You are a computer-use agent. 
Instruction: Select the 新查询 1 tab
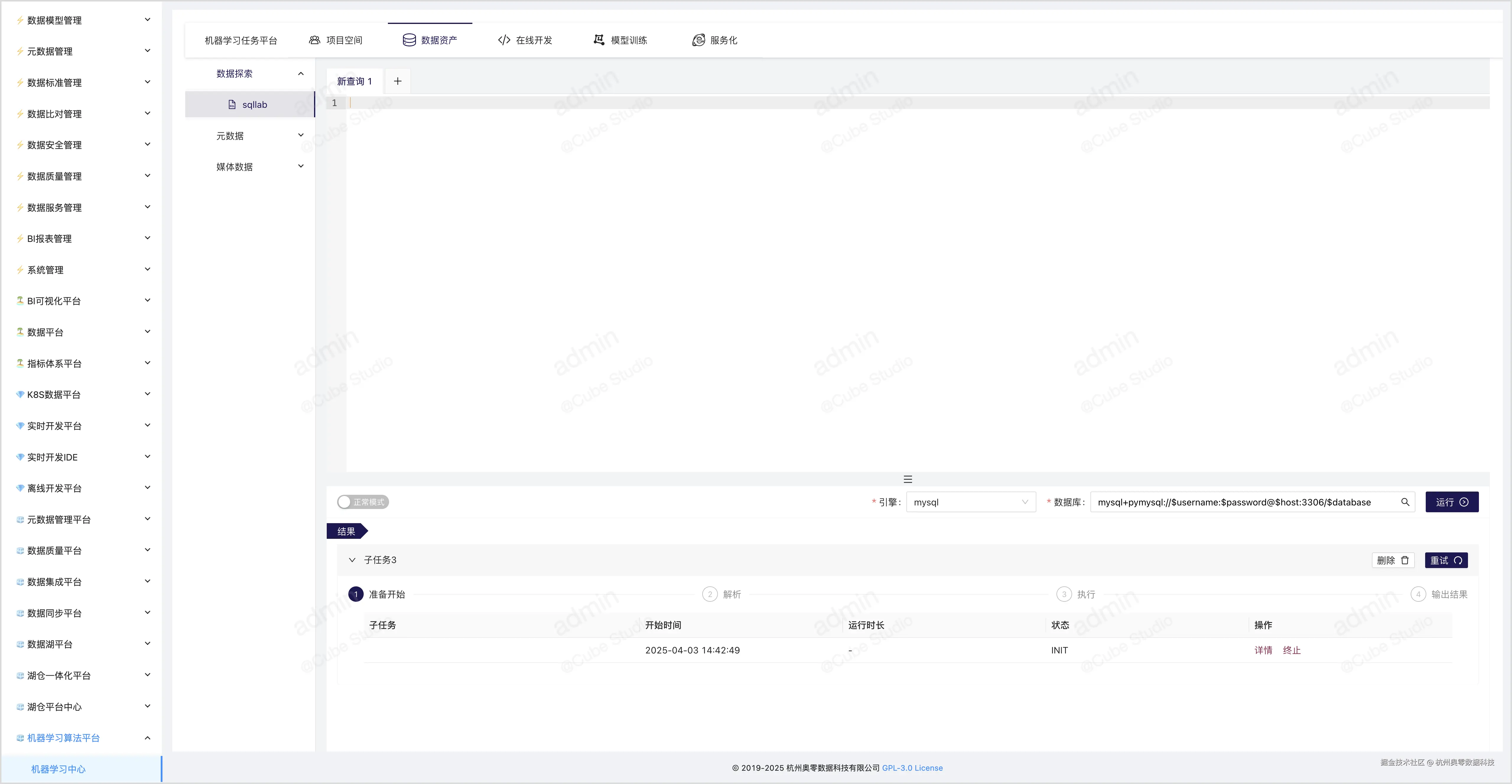pos(354,81)
